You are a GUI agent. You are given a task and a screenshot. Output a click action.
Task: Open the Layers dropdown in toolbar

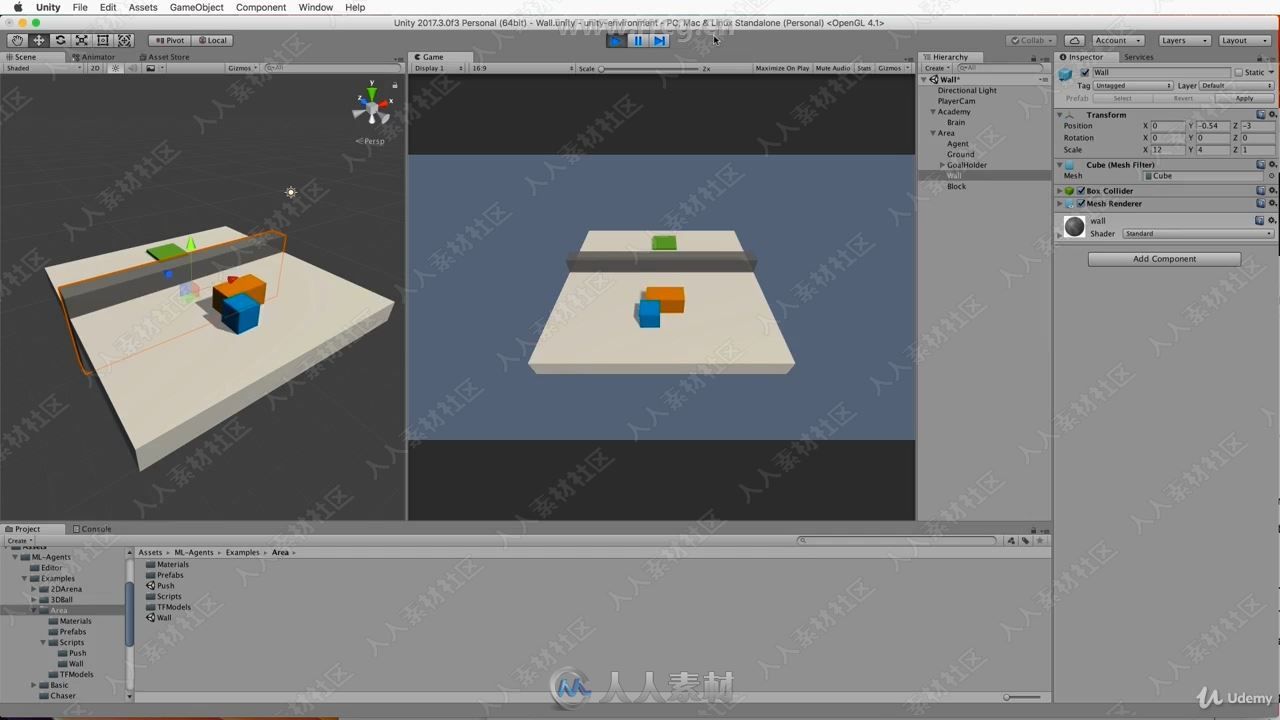click(1185, 40)
